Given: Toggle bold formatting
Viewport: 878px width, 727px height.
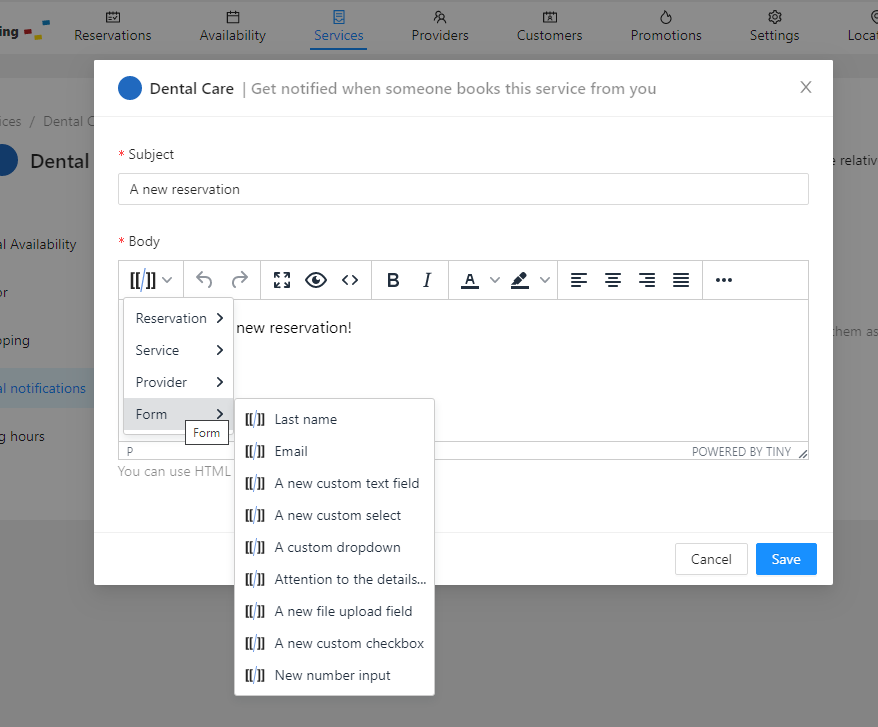Looking at the screenshot, I should coord(393,280).
